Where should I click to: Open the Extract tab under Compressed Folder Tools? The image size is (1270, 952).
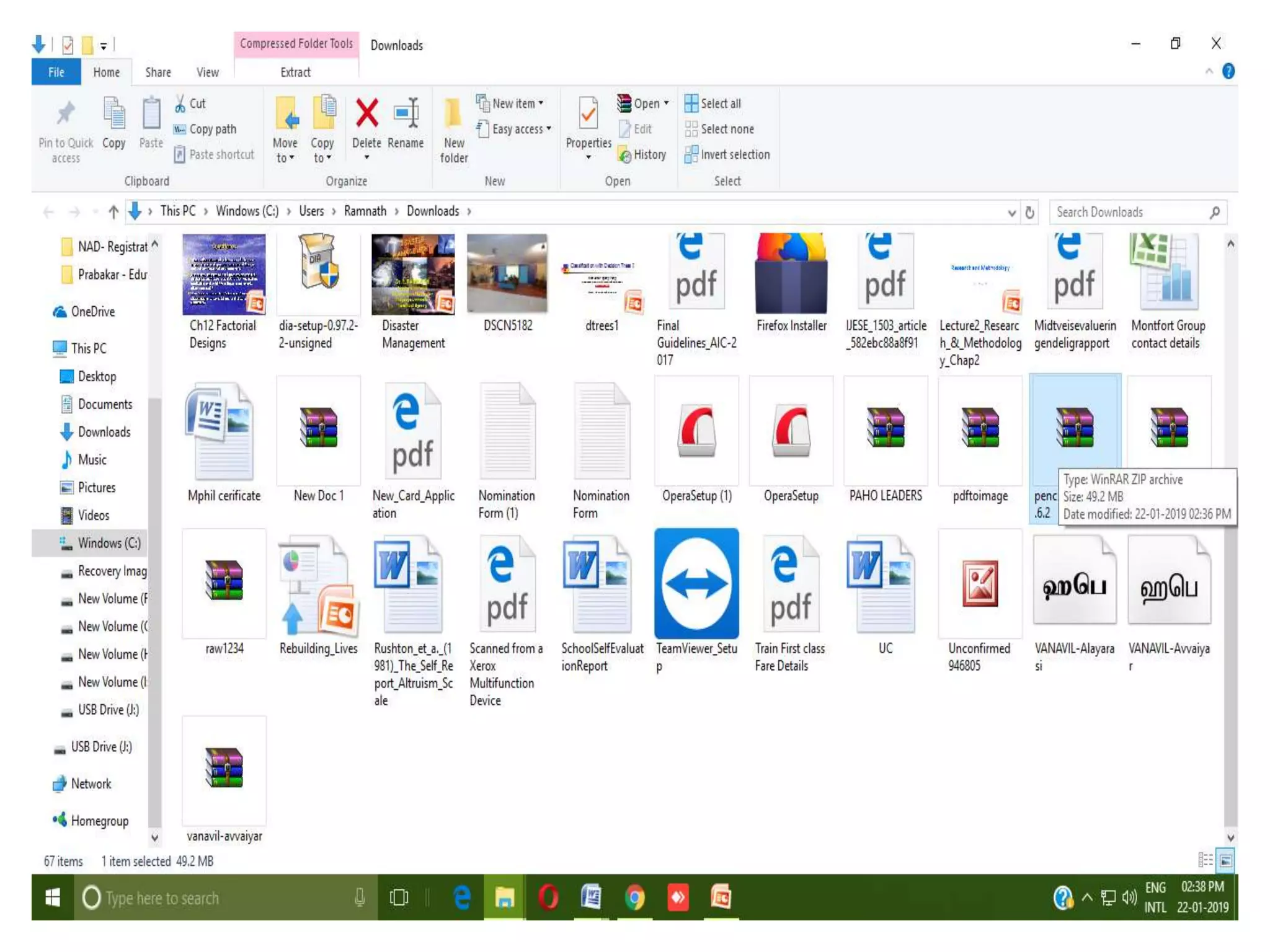tap(295, 73)
